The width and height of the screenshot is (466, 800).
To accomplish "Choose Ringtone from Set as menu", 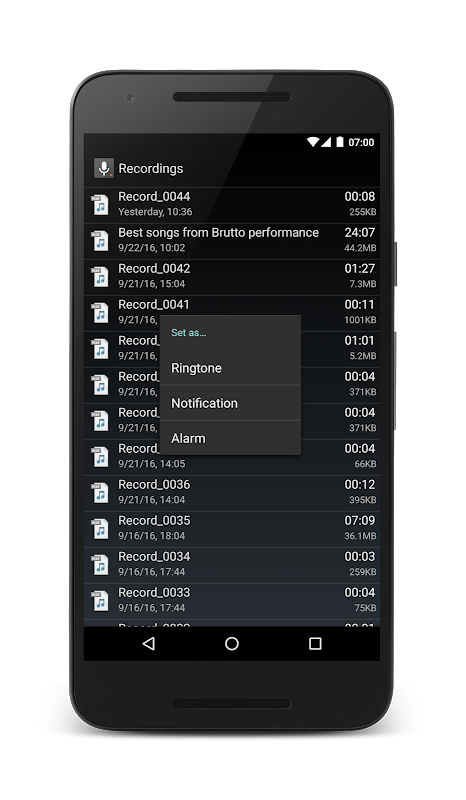I will coord(230,368).
